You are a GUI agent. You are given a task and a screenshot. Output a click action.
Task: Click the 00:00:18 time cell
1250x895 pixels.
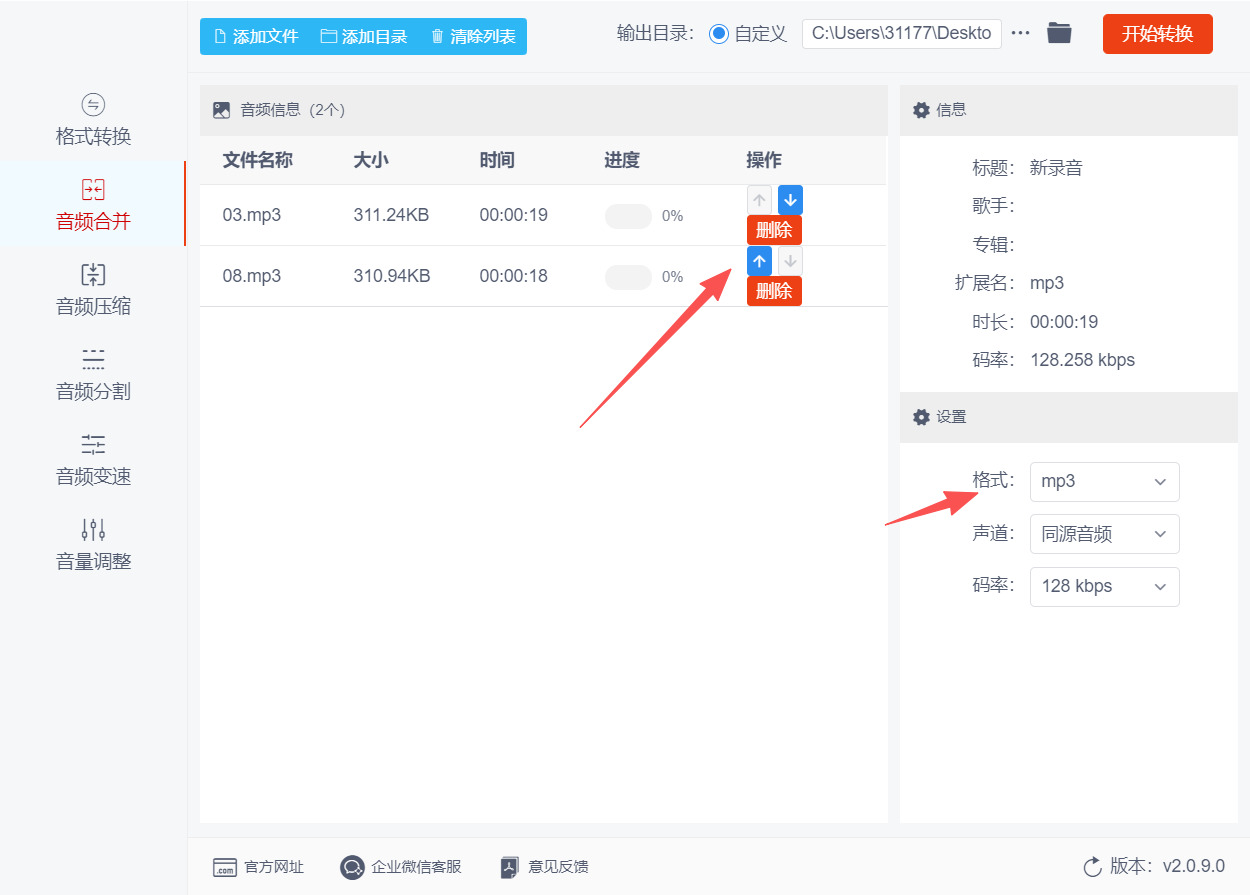[513, 276]
